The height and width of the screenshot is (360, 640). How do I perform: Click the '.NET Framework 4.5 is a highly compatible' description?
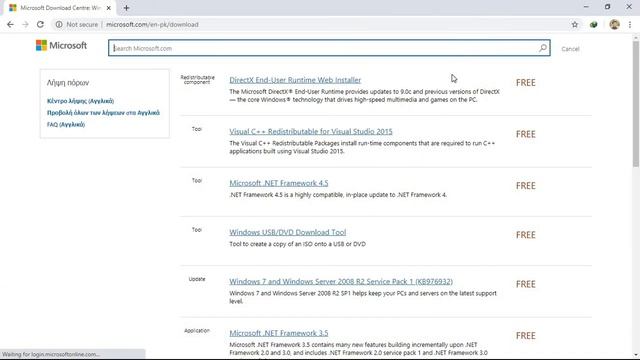338,195
